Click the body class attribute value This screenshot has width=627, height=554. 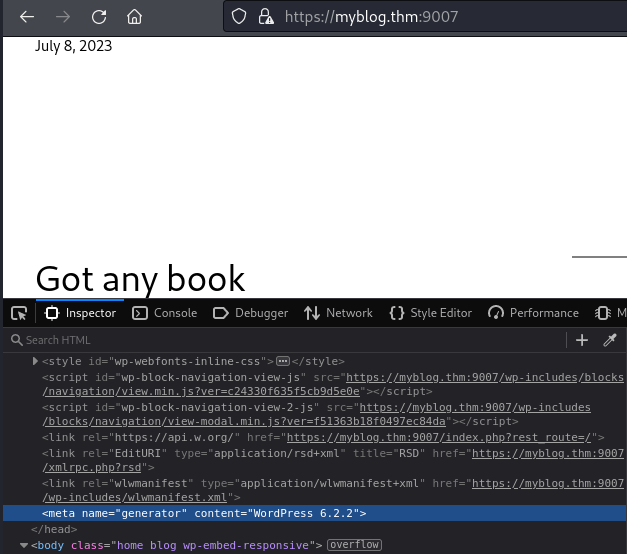pyautogui.click(x=212, y=545)
